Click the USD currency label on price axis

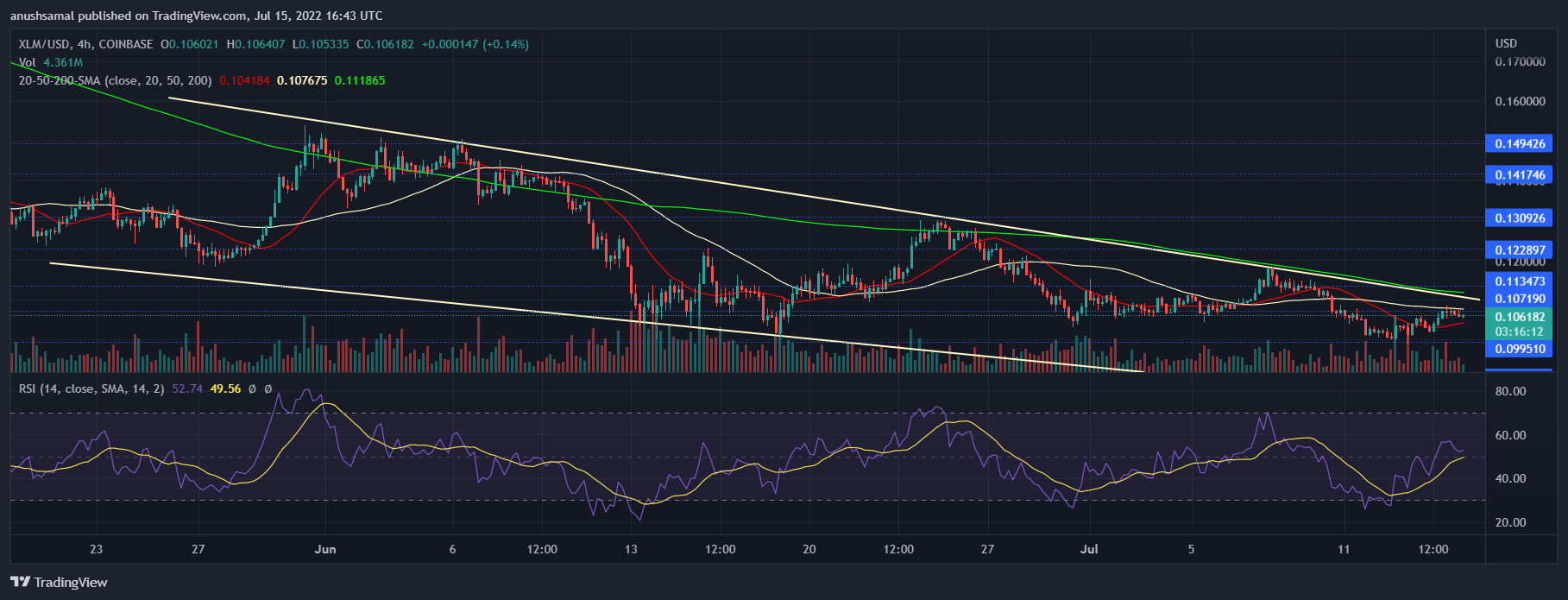[x=1506, y=43]
